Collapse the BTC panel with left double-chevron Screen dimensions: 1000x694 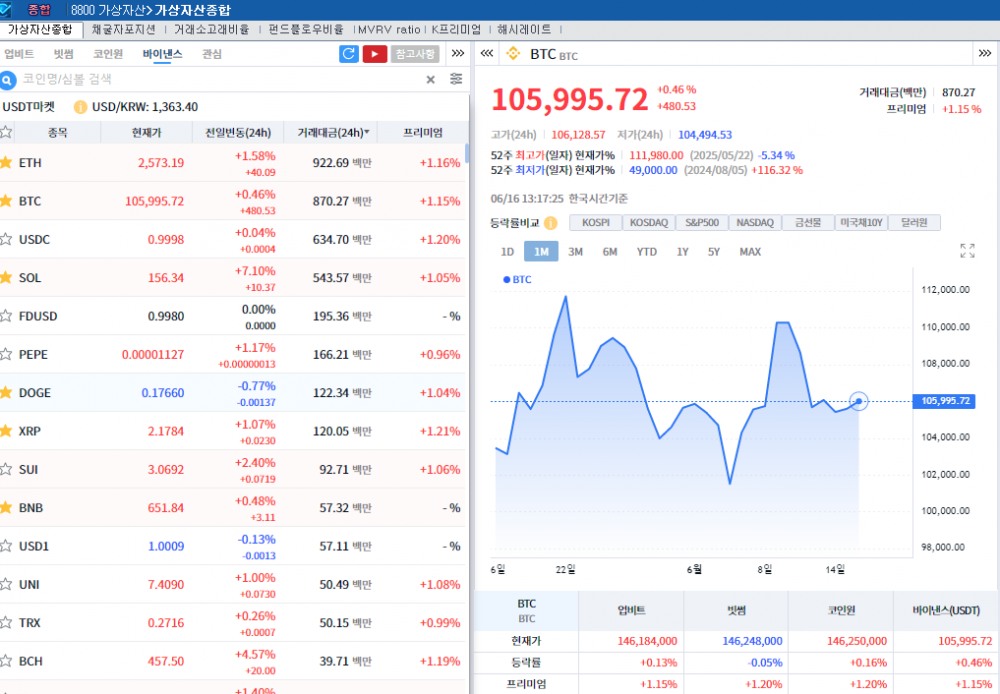487,54
